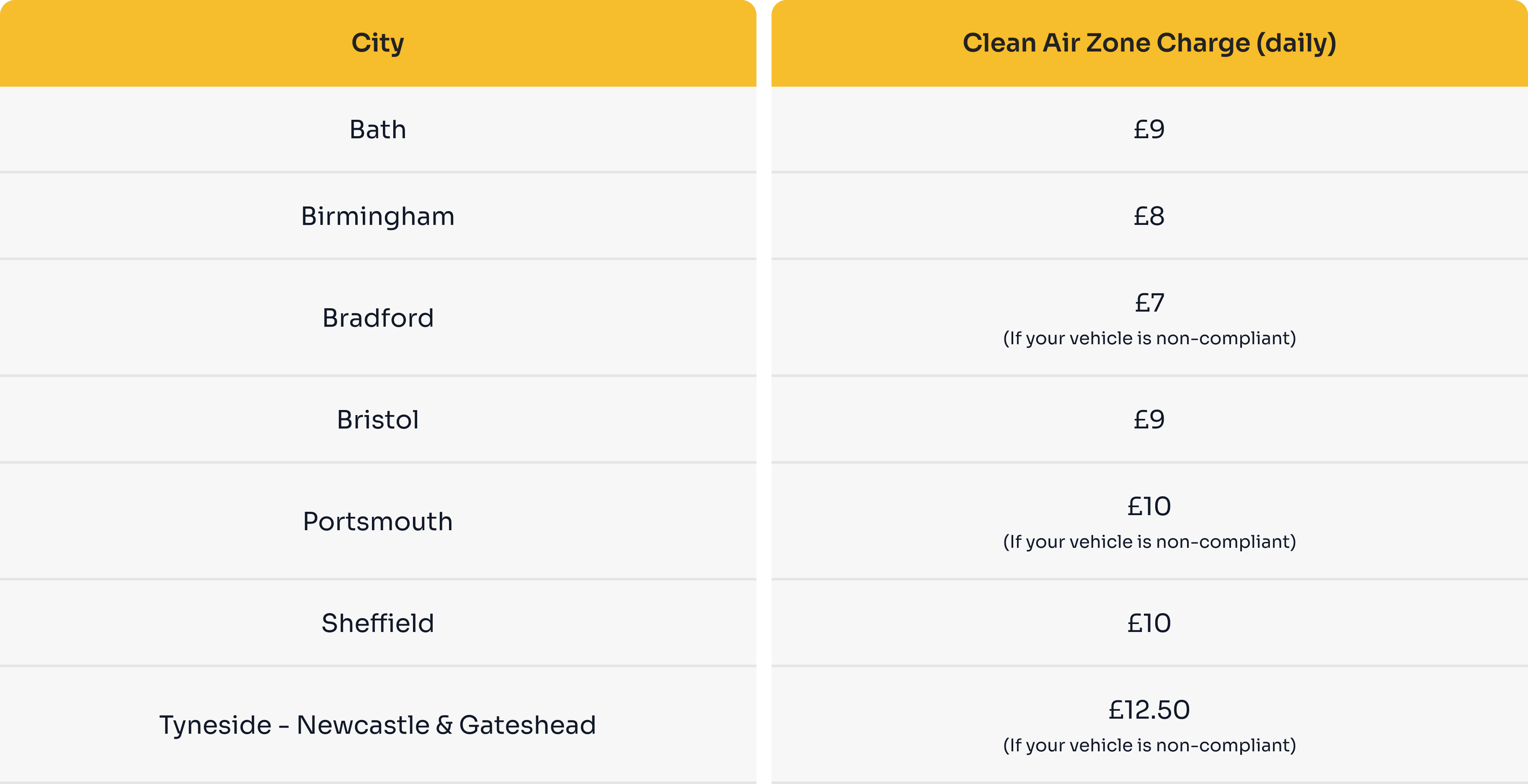Click the £9 charge for Bath

point(1149,129)
